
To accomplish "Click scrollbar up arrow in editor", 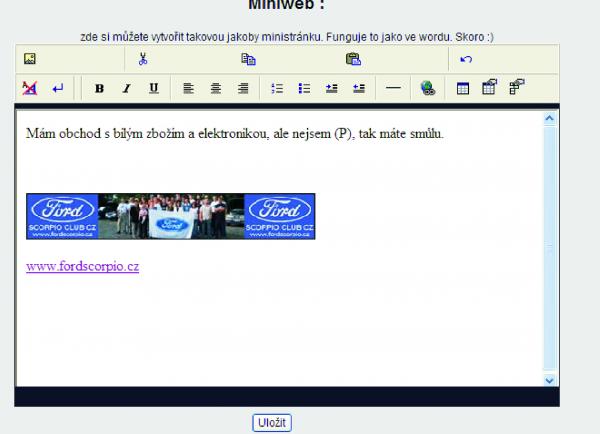I will pyautogui.click(x=549, y=118).
